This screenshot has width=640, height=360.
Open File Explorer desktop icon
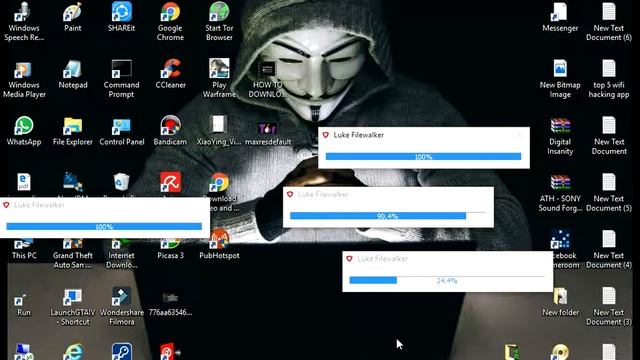[x=73, y=131]
